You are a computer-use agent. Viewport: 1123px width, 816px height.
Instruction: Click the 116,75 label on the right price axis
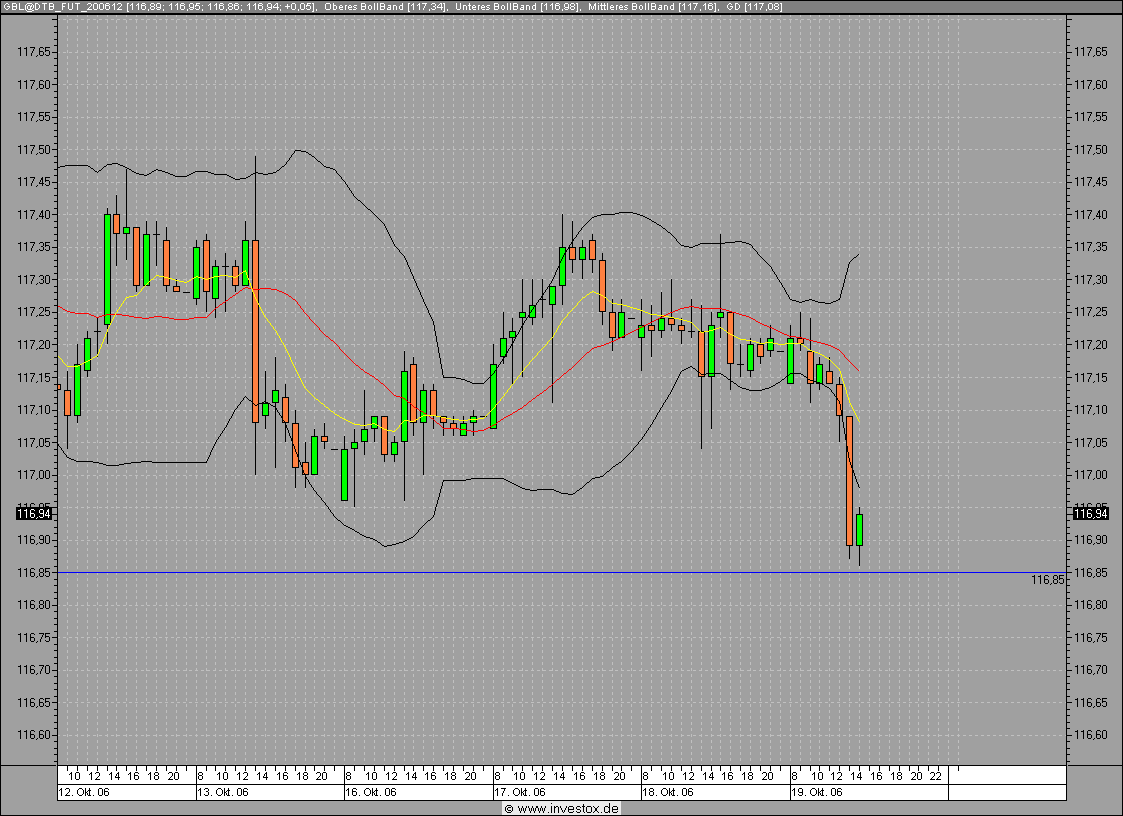1091,638
